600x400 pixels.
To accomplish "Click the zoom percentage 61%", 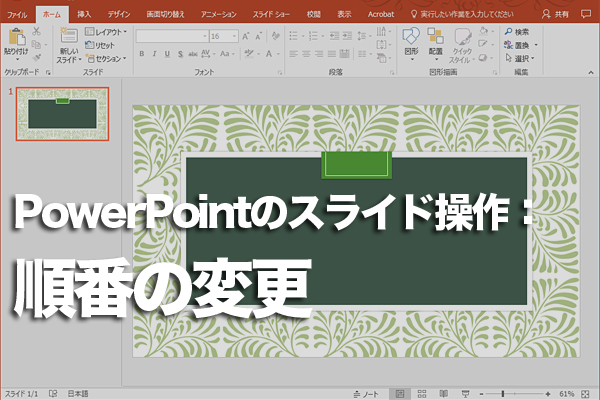I will click(x=567, y=394).
